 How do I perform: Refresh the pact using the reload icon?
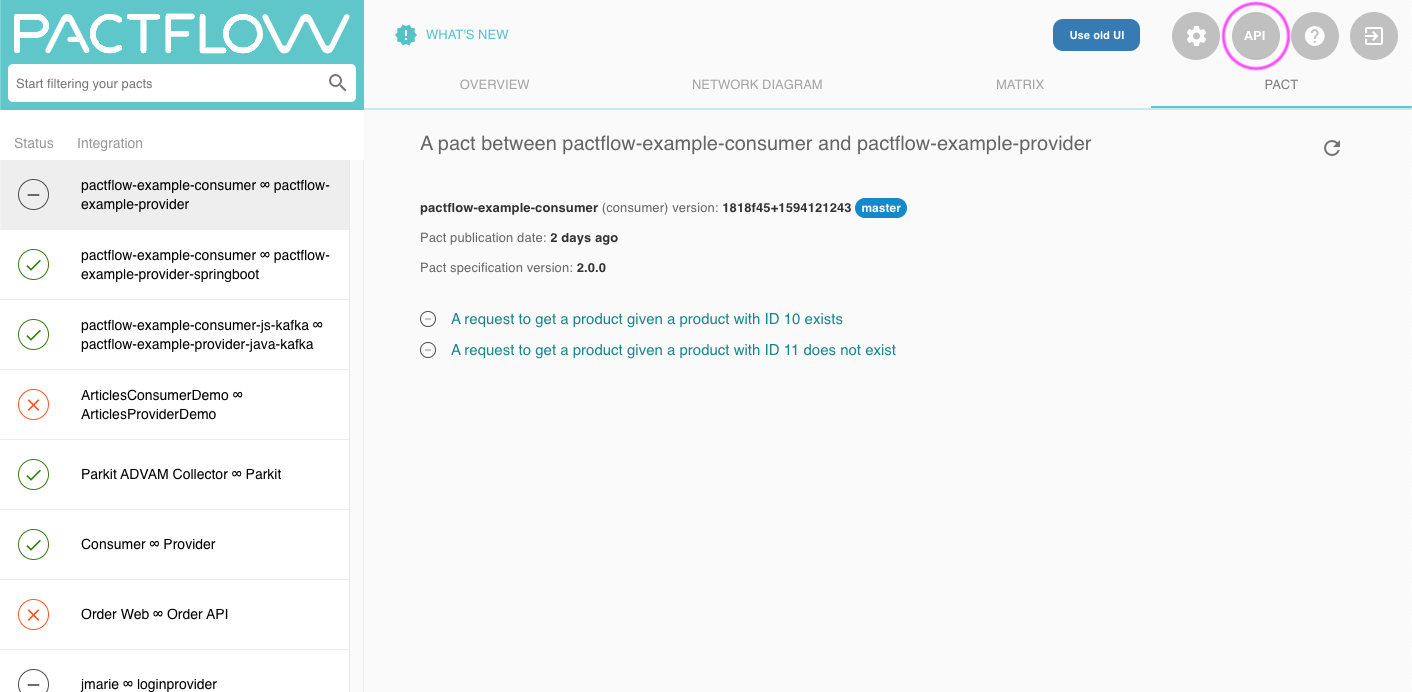tap(1332, 147)
